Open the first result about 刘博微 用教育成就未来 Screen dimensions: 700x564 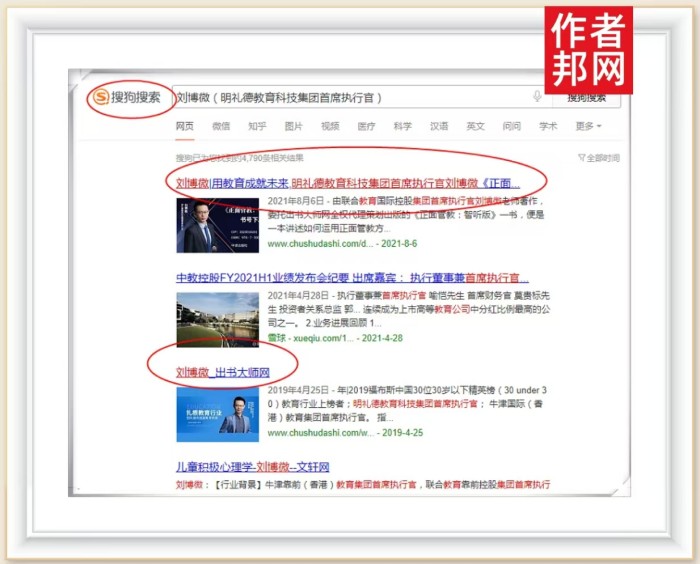tap(348, 183)
